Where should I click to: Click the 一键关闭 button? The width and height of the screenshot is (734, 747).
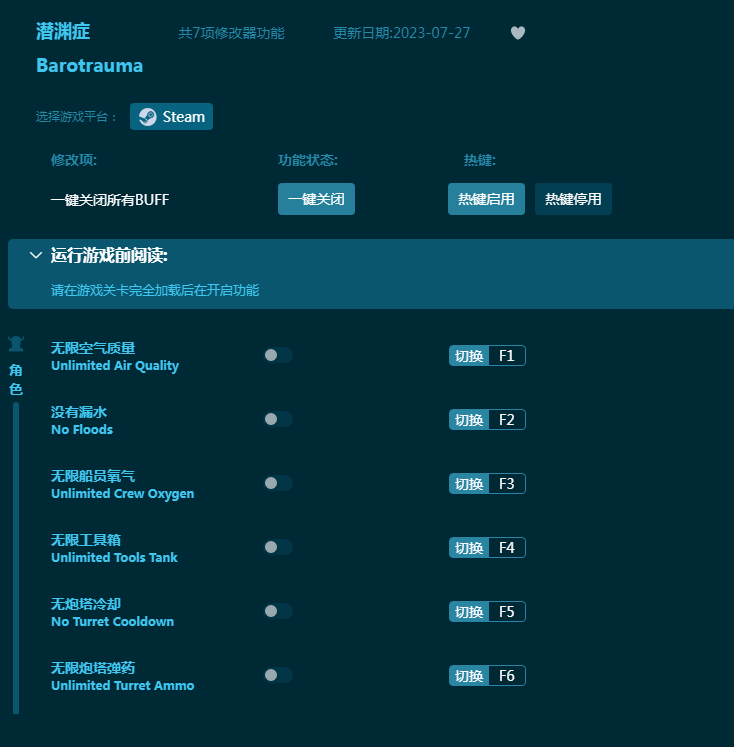click(316, 199)
